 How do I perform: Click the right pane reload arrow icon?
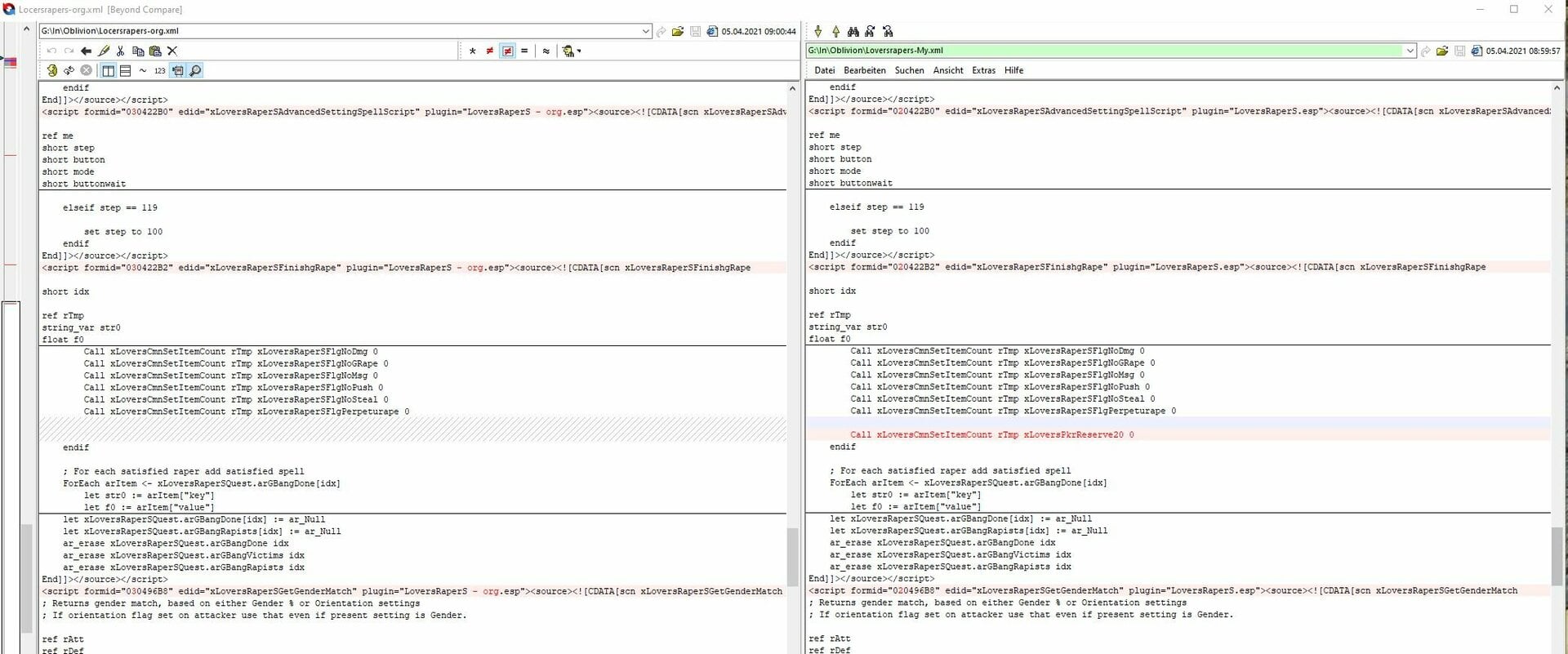click(1426, 51)
